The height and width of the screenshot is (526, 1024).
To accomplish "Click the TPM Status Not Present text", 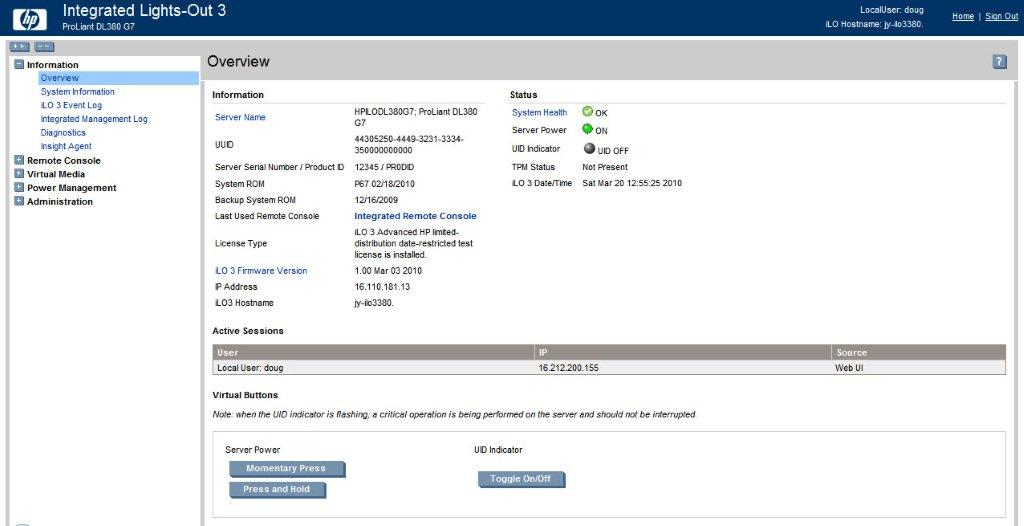I will (605, 167).
